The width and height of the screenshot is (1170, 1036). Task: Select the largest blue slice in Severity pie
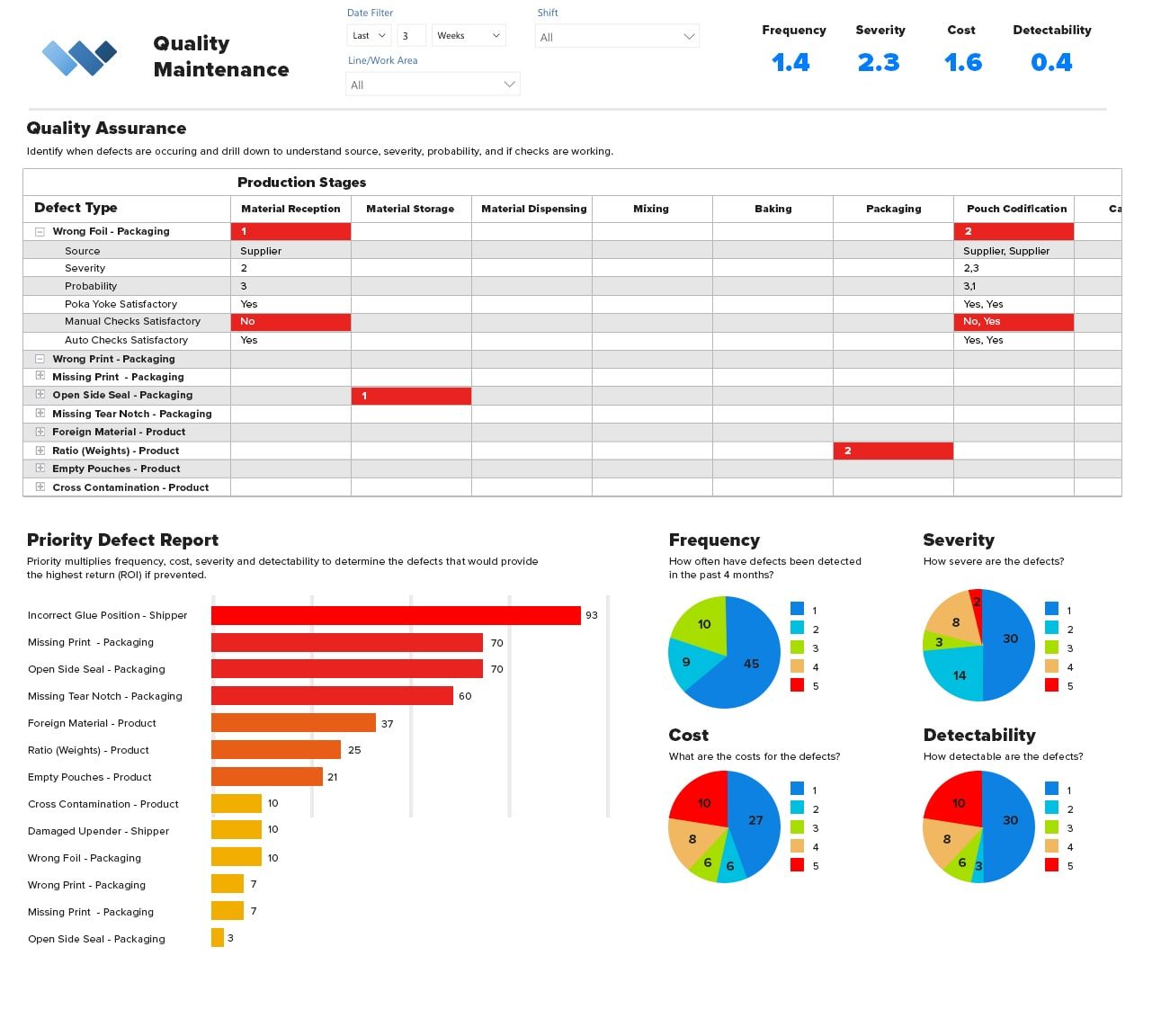click(1010, 639)
